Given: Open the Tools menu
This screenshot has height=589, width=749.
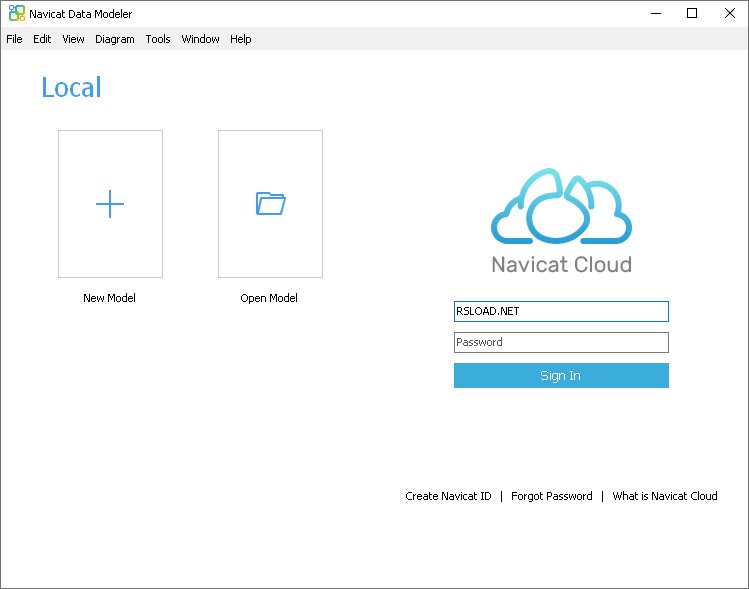Looking at the screenshot, I should click(158, 39).
